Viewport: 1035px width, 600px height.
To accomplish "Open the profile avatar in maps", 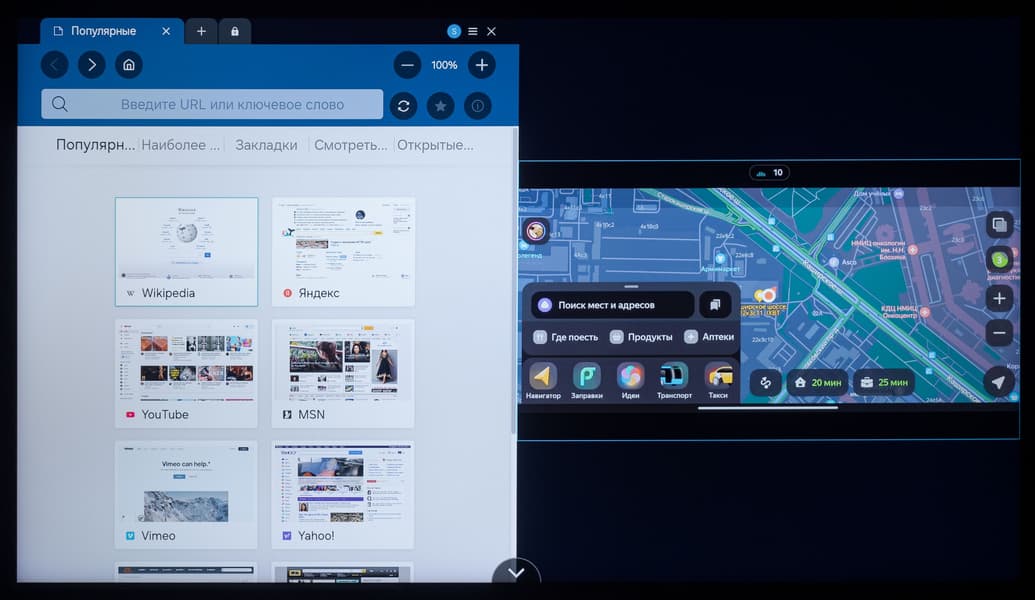I will click(x=535, y=231).
